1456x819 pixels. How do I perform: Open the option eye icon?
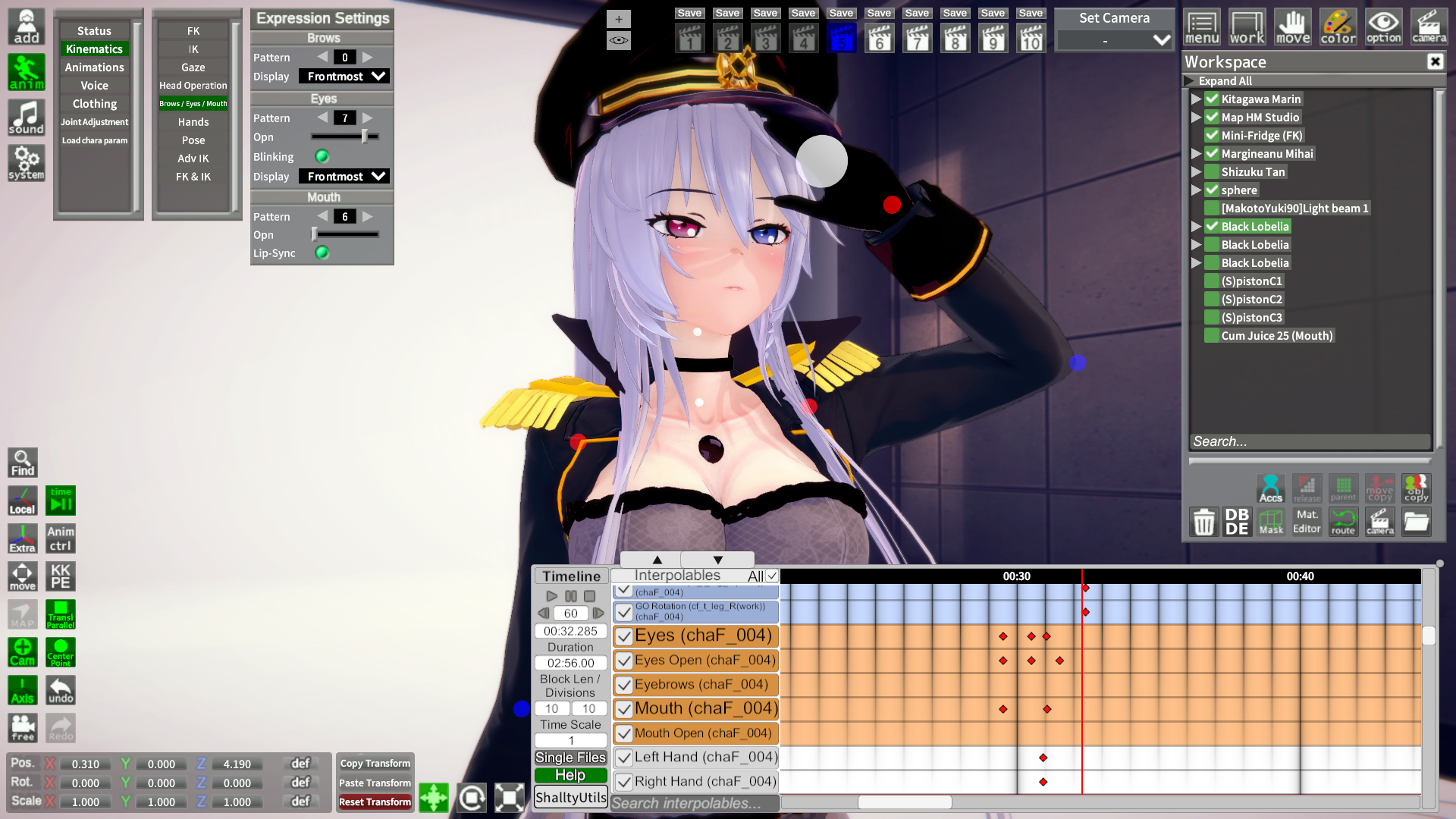click(1384, 27)
